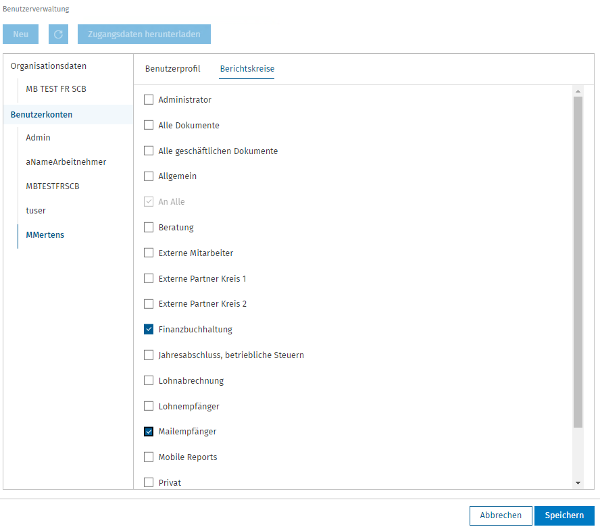This screenshot has height=531, width=600.
Task: Enable the Beratung checkbox
Action: [148, 227]
